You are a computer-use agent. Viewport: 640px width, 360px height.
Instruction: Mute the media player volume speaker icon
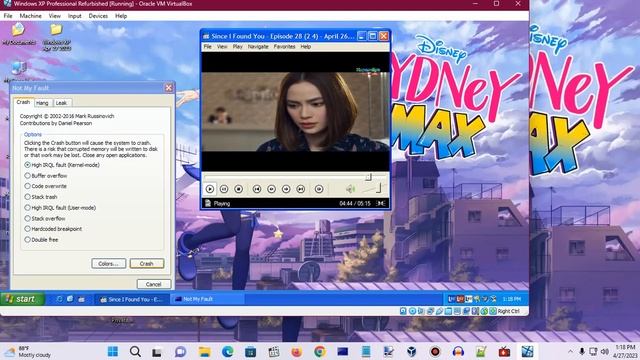click(350, 189)
